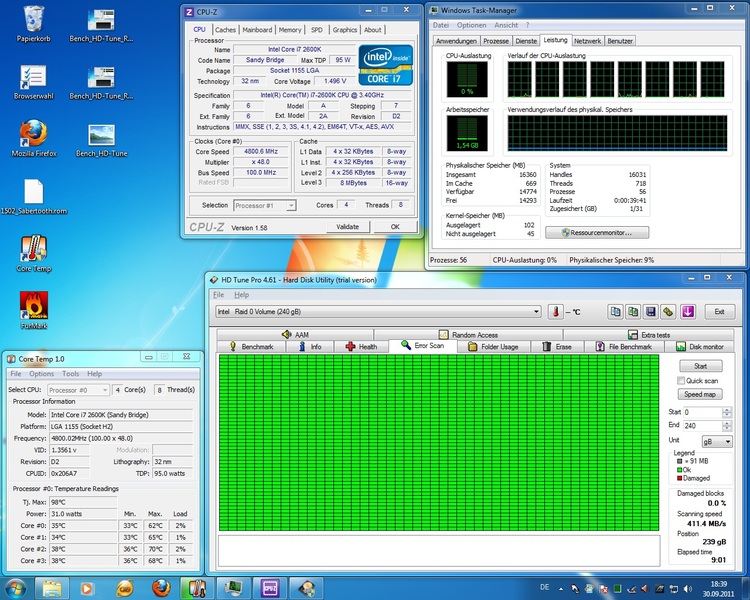Open the Health tab in HD Tune

pos(362,347)
